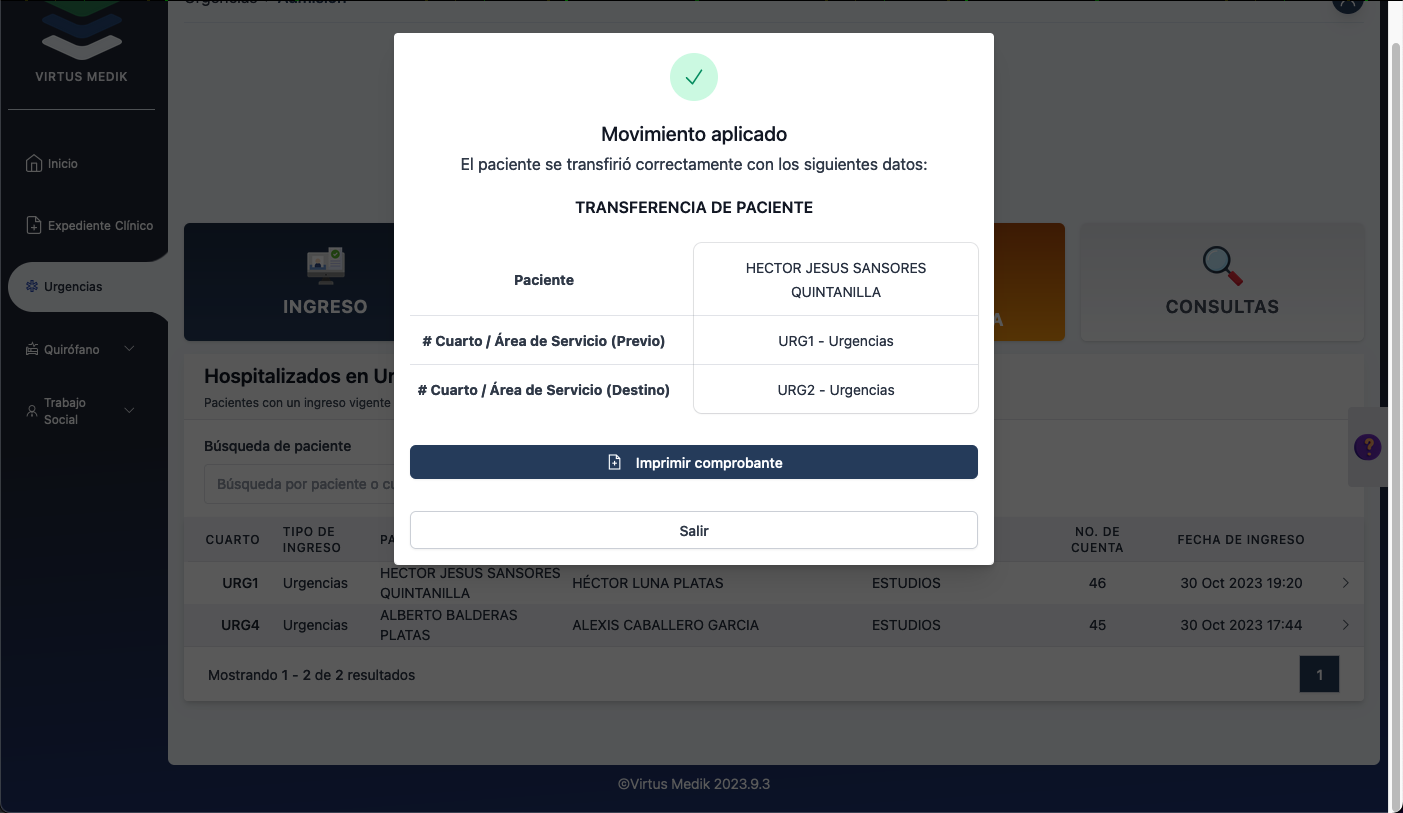This screenshot has height=813, width=1403.
Task: Click the patient search input field
Action: pos(300,484)
